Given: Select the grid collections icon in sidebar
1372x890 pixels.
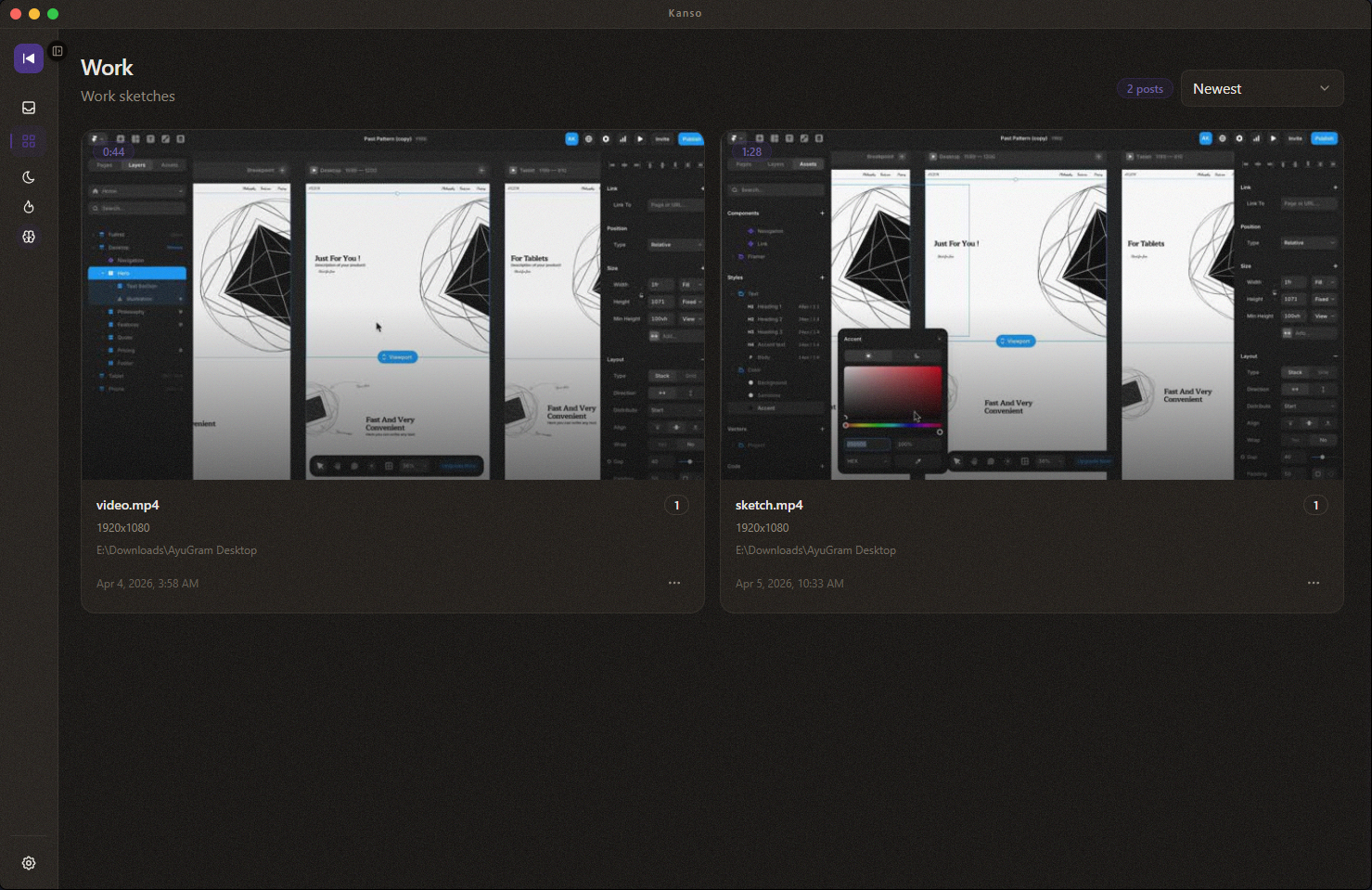Looking at the screenshot, I should click(29, 141).
